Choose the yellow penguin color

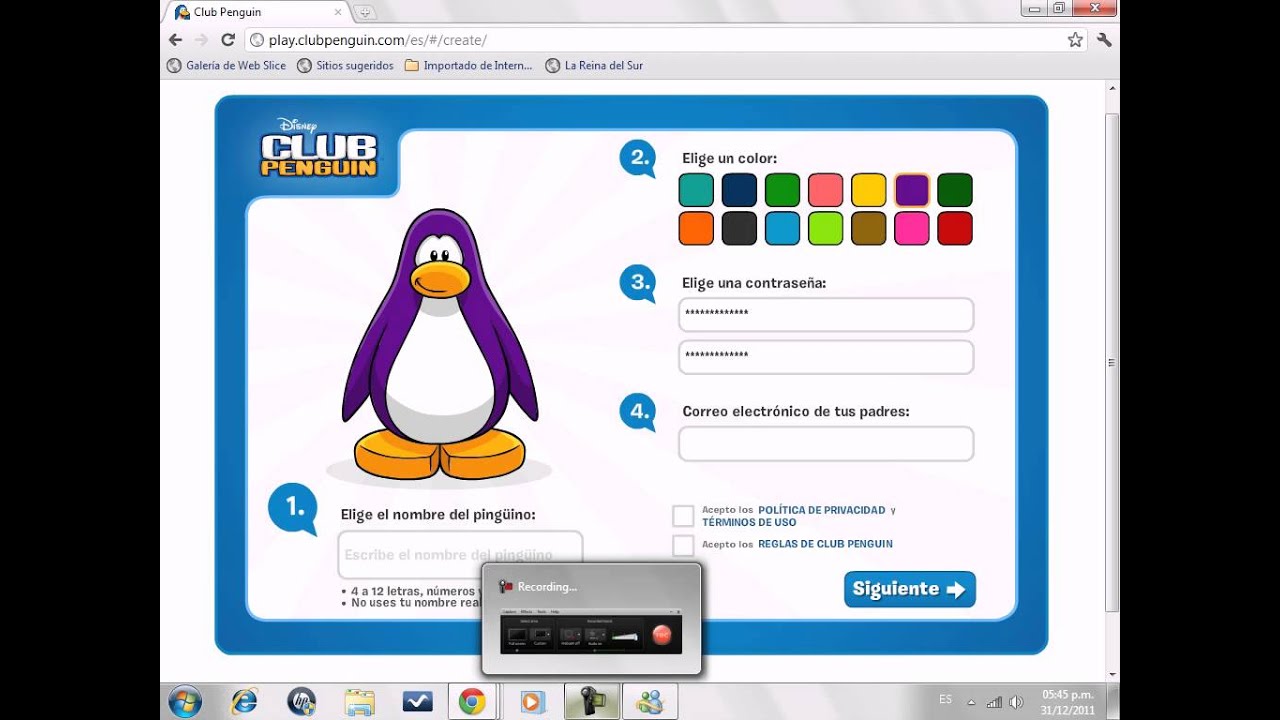[869, 190]
